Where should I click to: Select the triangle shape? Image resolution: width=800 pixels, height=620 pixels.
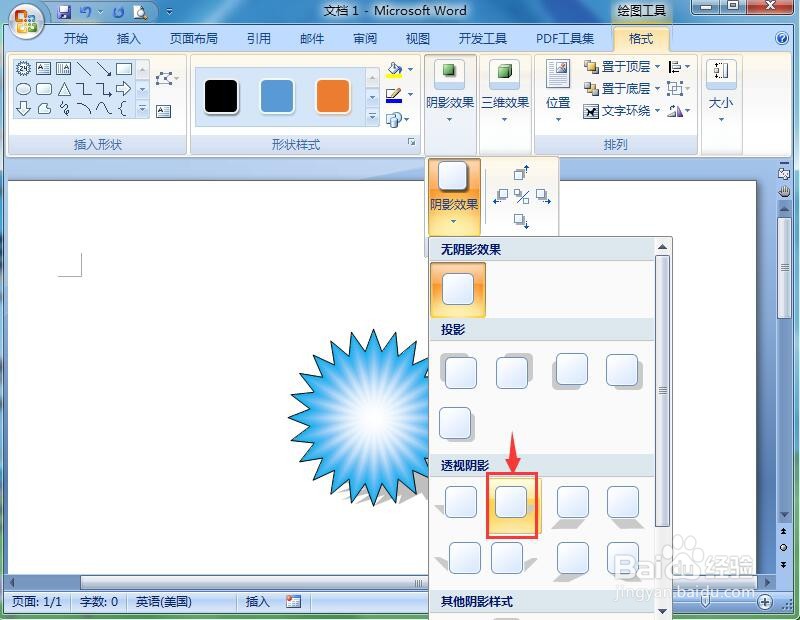[64, 89]
